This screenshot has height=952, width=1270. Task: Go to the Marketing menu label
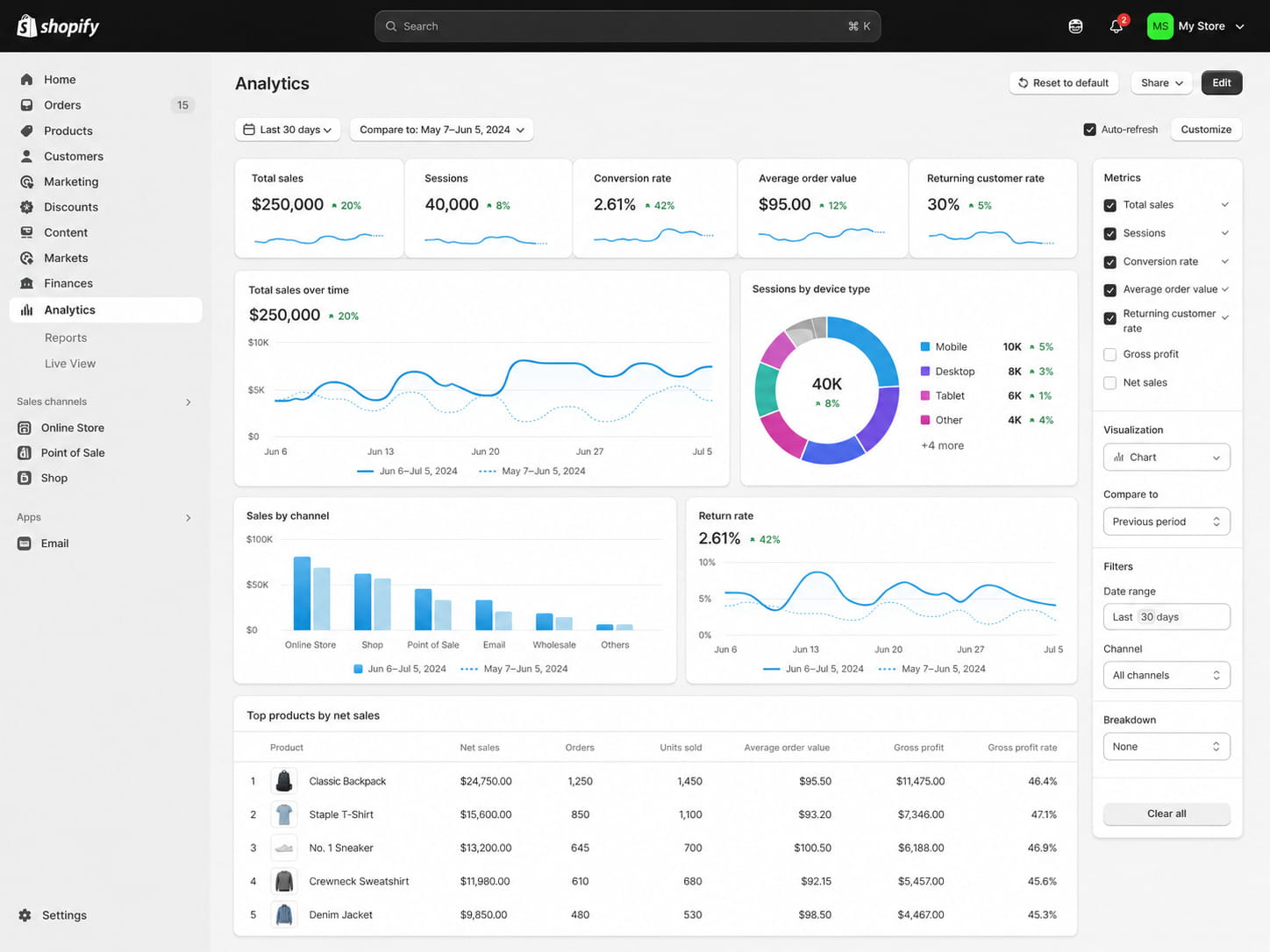[x=71, y=181]
